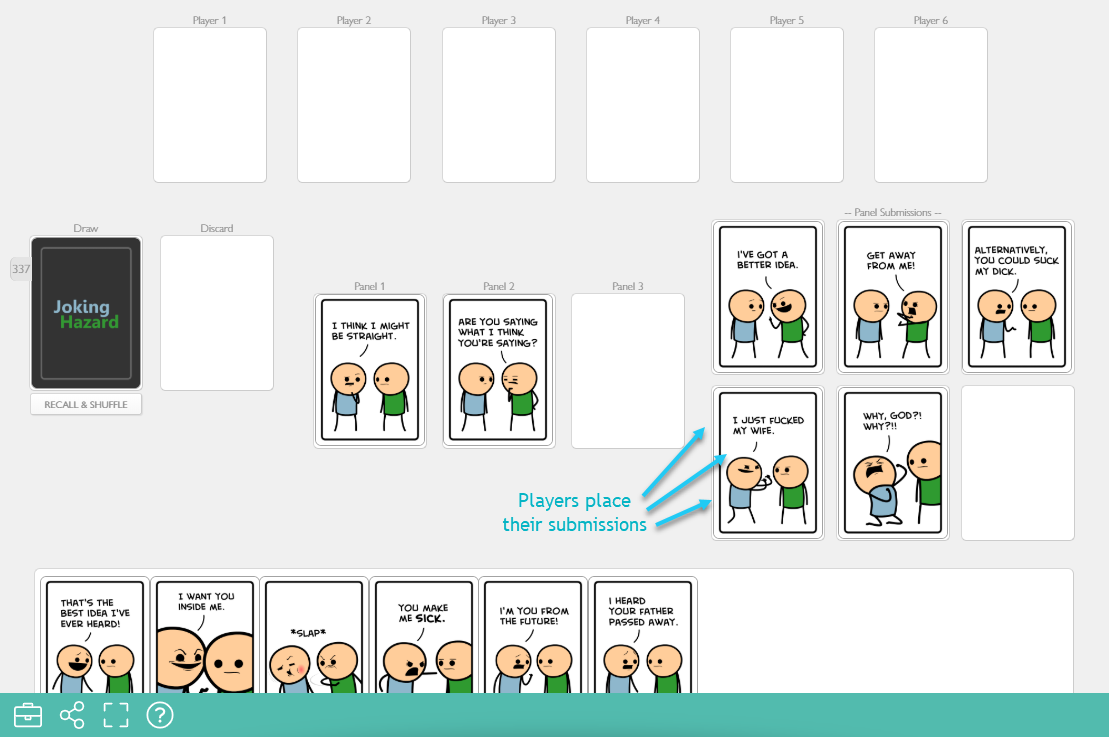Click the share icon in bottom bar
The height and width of the screenshot is (737, 1109).
click(x=72, y=715)
